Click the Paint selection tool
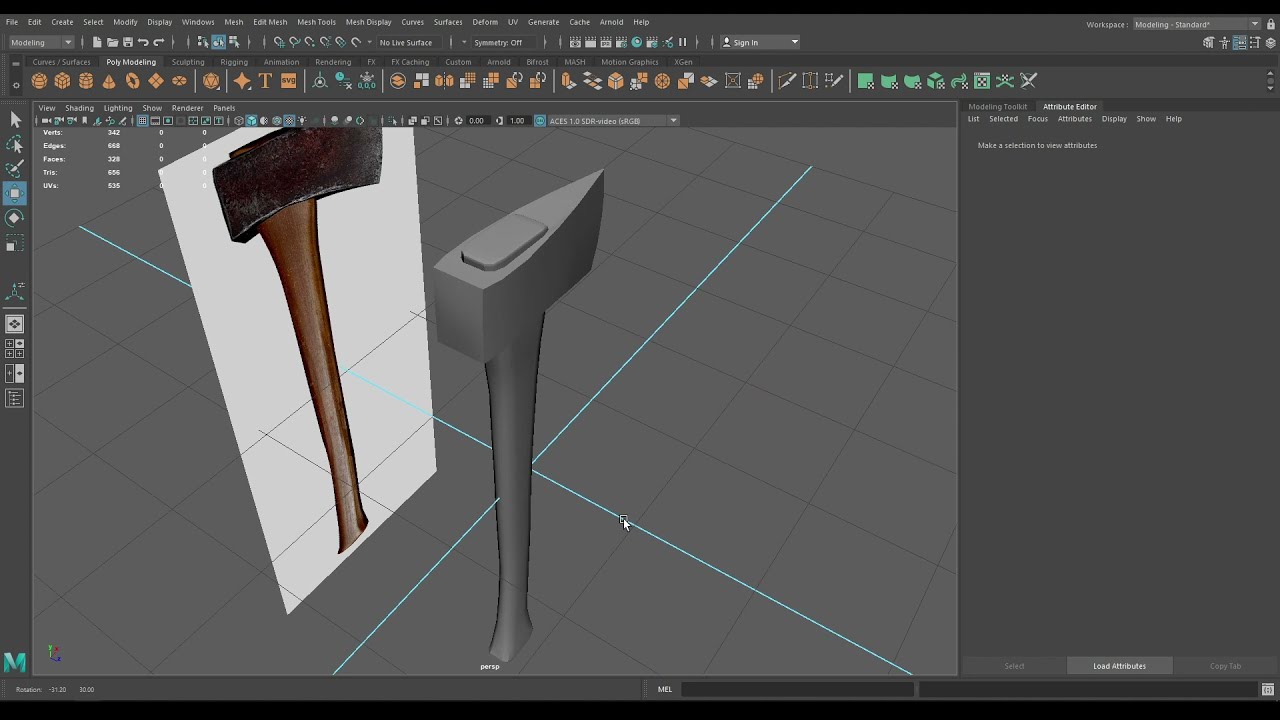 point(15,169)
